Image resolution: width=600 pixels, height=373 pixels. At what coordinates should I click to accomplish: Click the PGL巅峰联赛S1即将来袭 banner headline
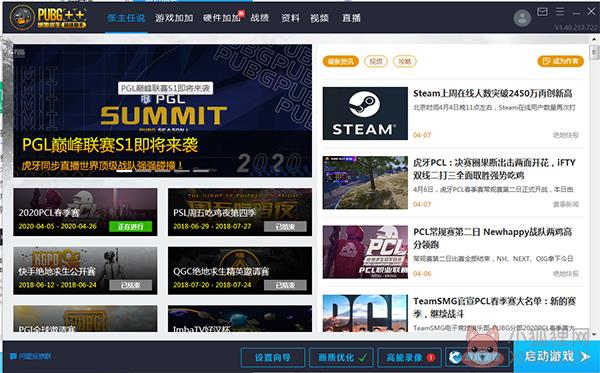pyautogui.click(x=110, y=145)
